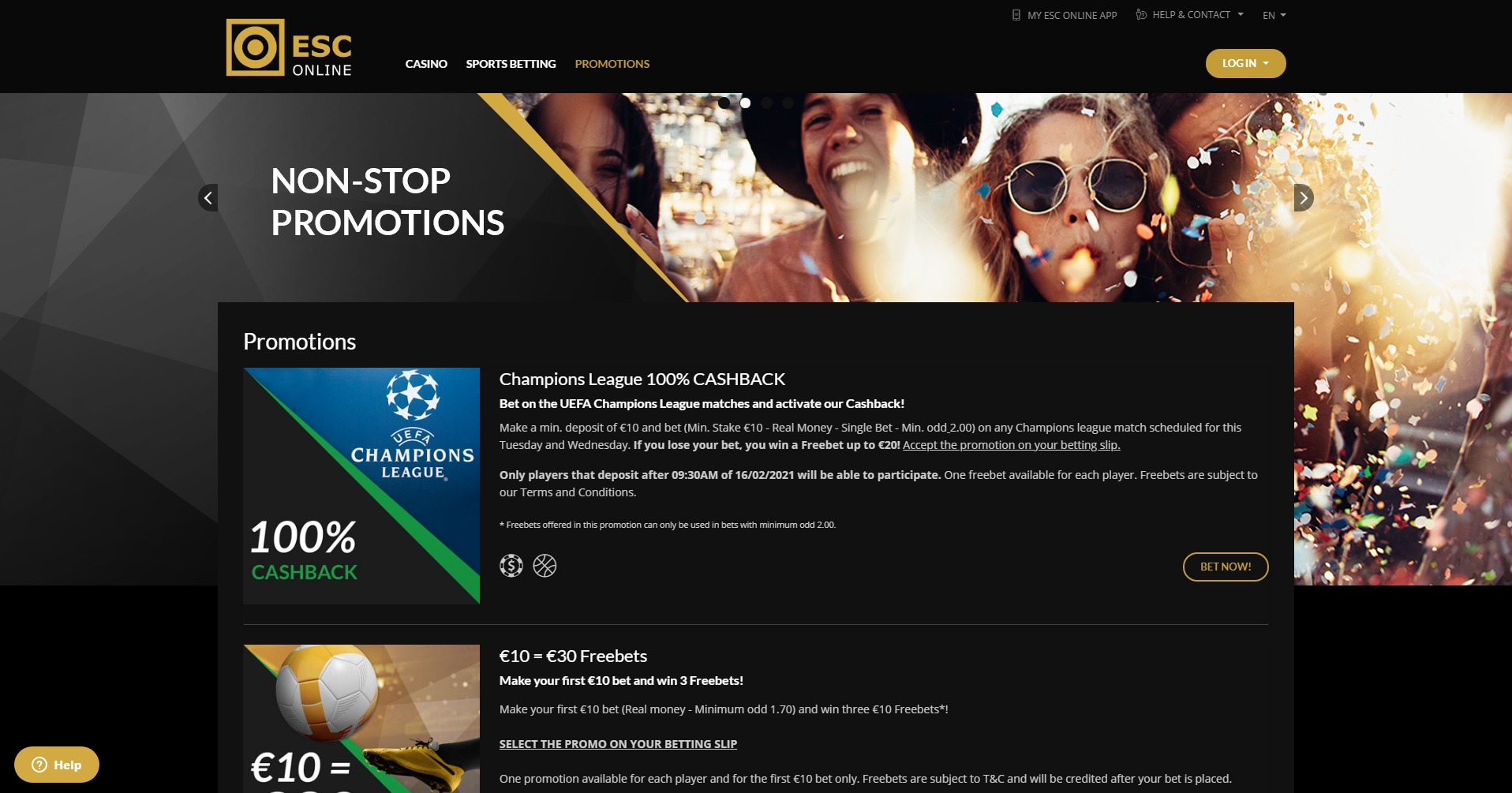The height and width of the screenshot is (793, 1512).
Task: Show next banner slide arrow
Action: (1304, 197)
